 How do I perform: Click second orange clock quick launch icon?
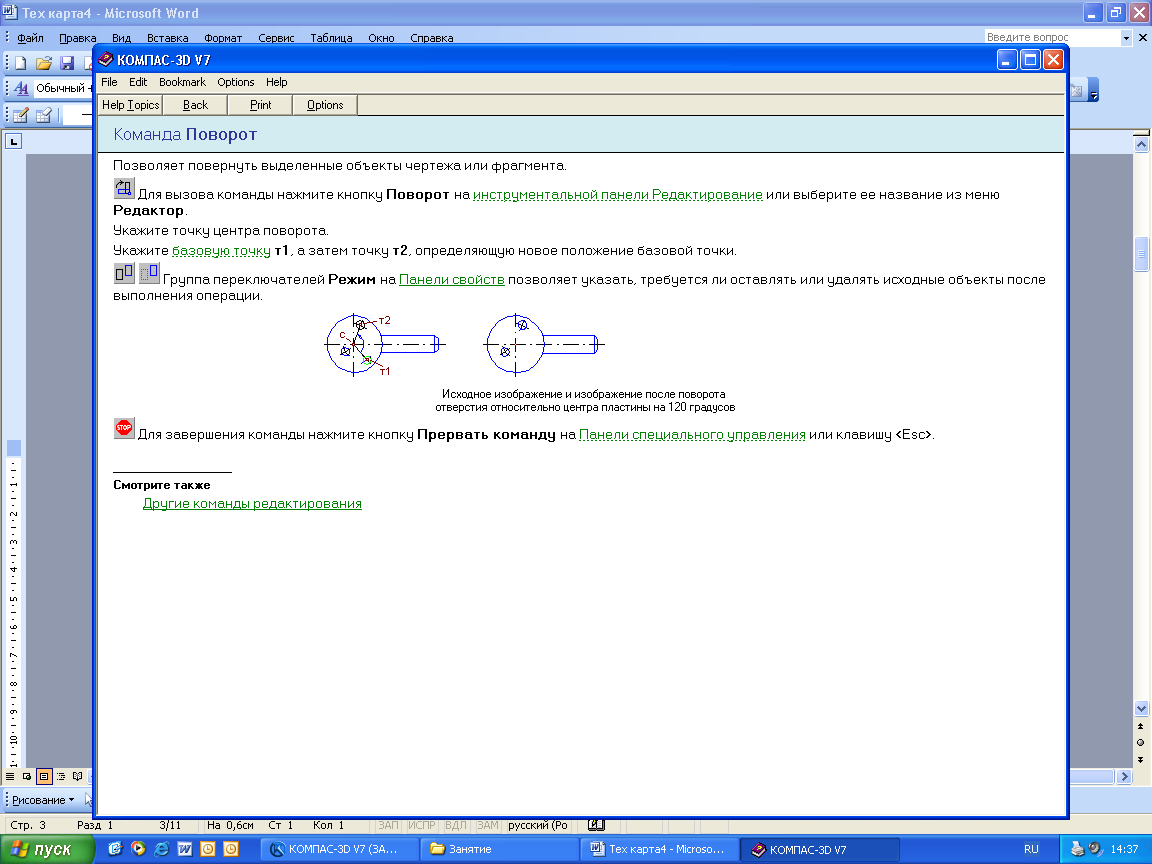click(x=231, y=849)
